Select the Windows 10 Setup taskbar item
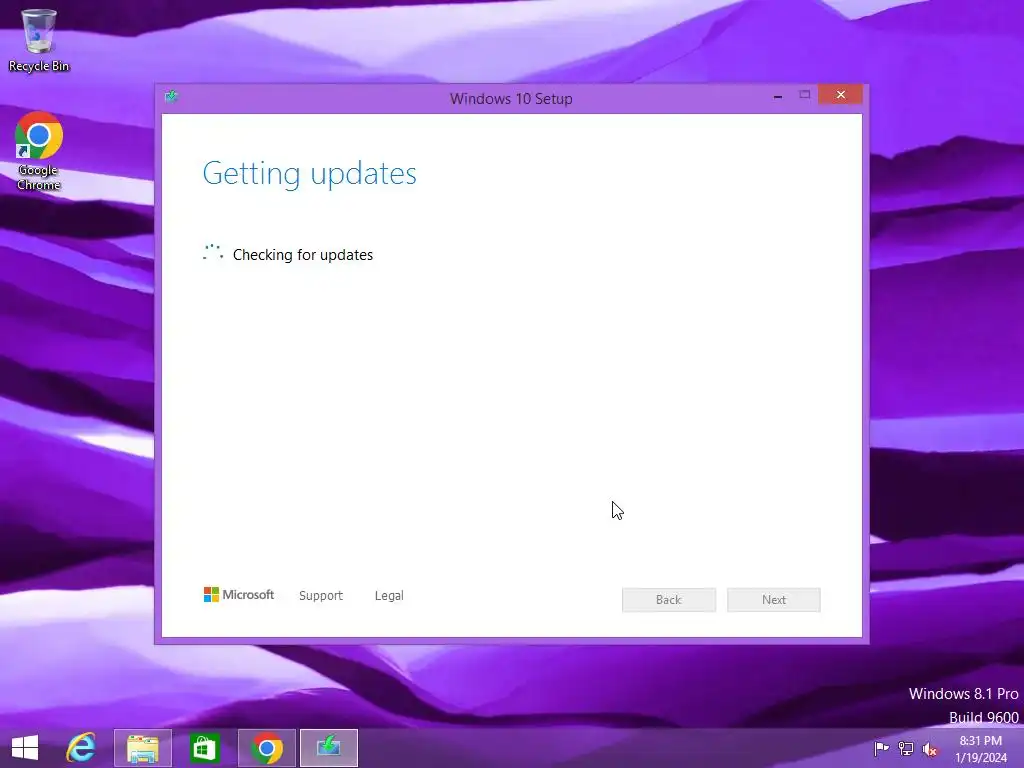Viewport: 1024px width, 768px height. [328, 748]
